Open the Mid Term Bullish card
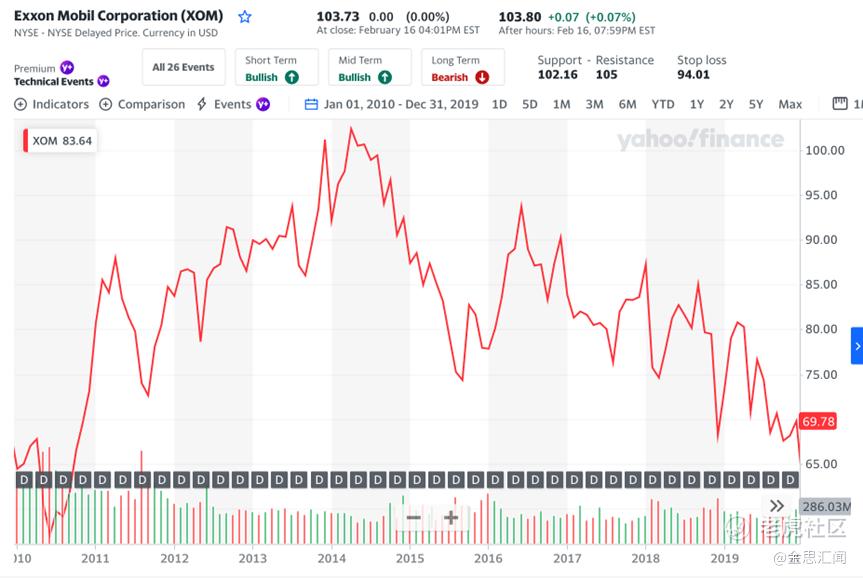This screenshot has height=578, width=863. point(369,67)
